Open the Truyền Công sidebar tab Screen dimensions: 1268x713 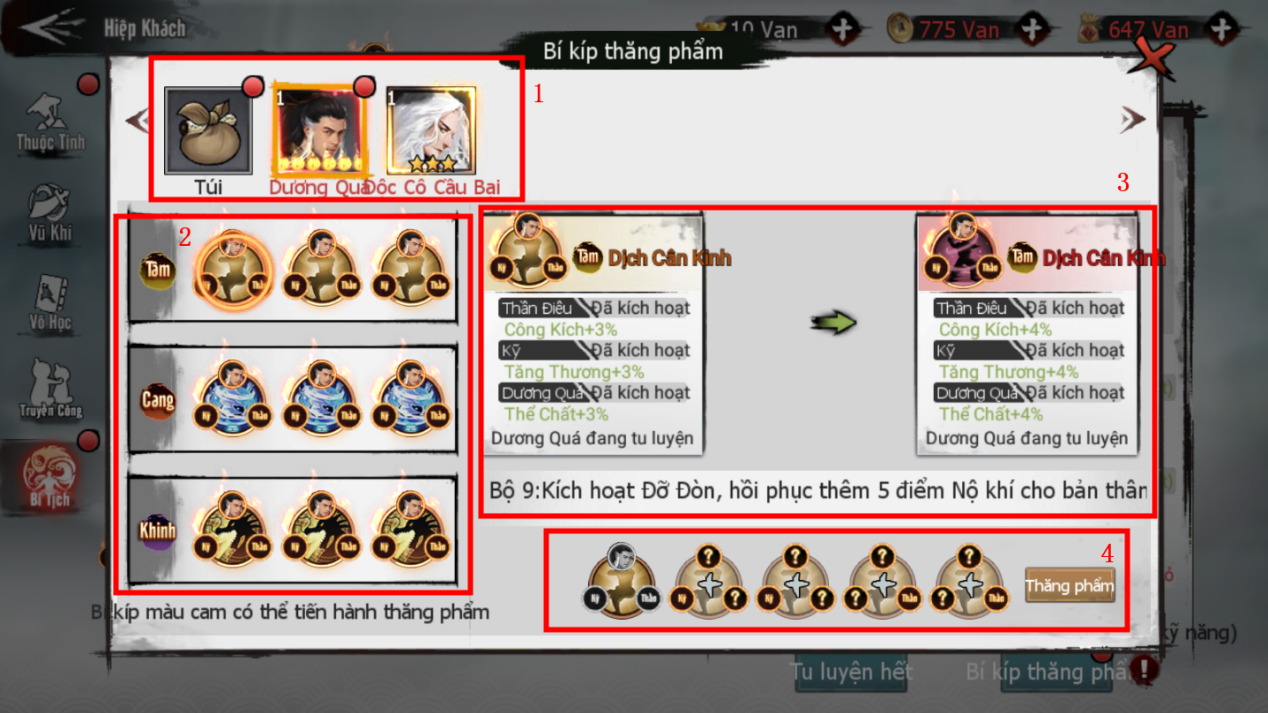[x=50, y=390]
